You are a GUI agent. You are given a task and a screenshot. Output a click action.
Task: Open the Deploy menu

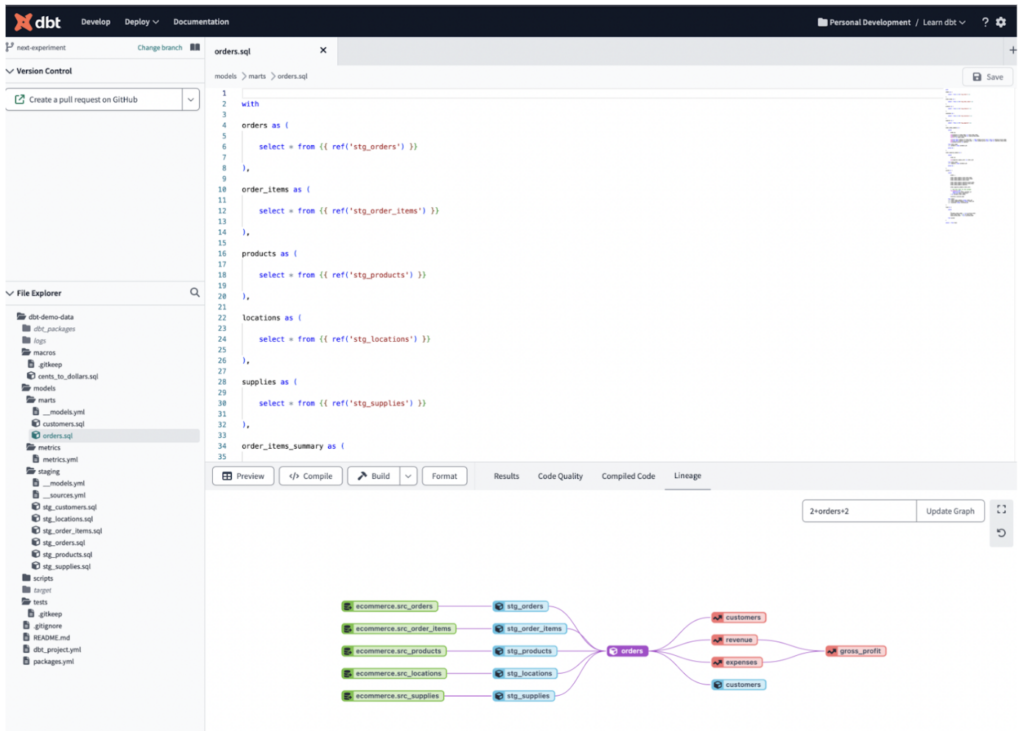[x=141, y=21]
